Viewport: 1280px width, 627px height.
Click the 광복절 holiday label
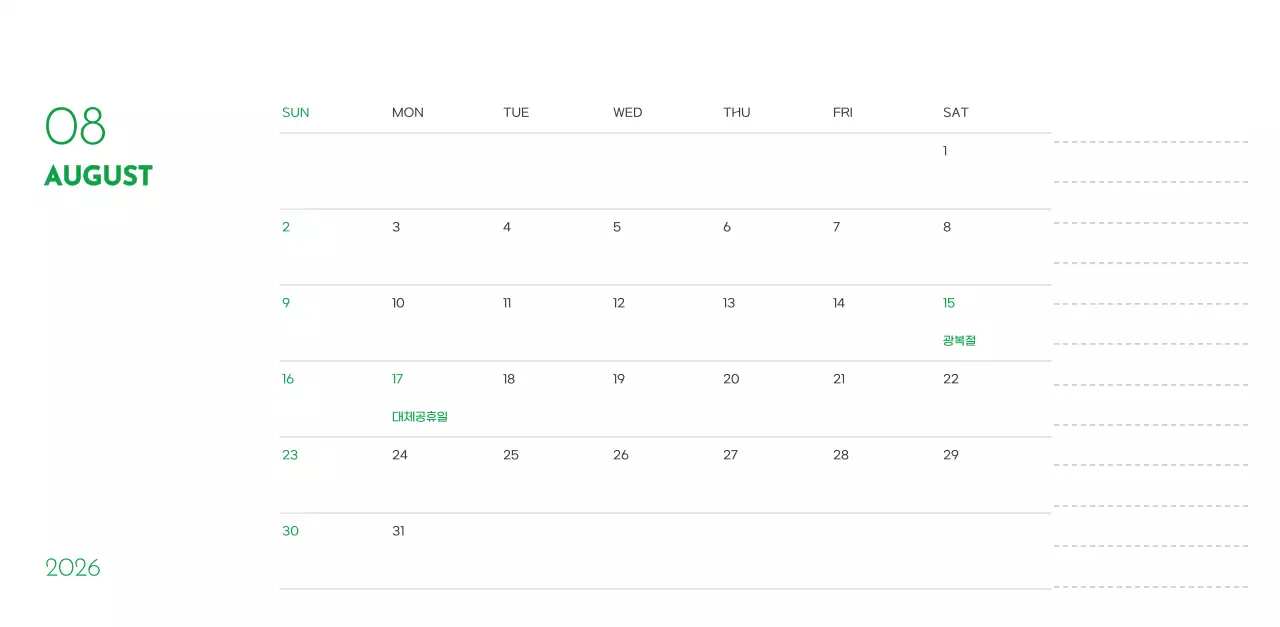tap(958, 341)
